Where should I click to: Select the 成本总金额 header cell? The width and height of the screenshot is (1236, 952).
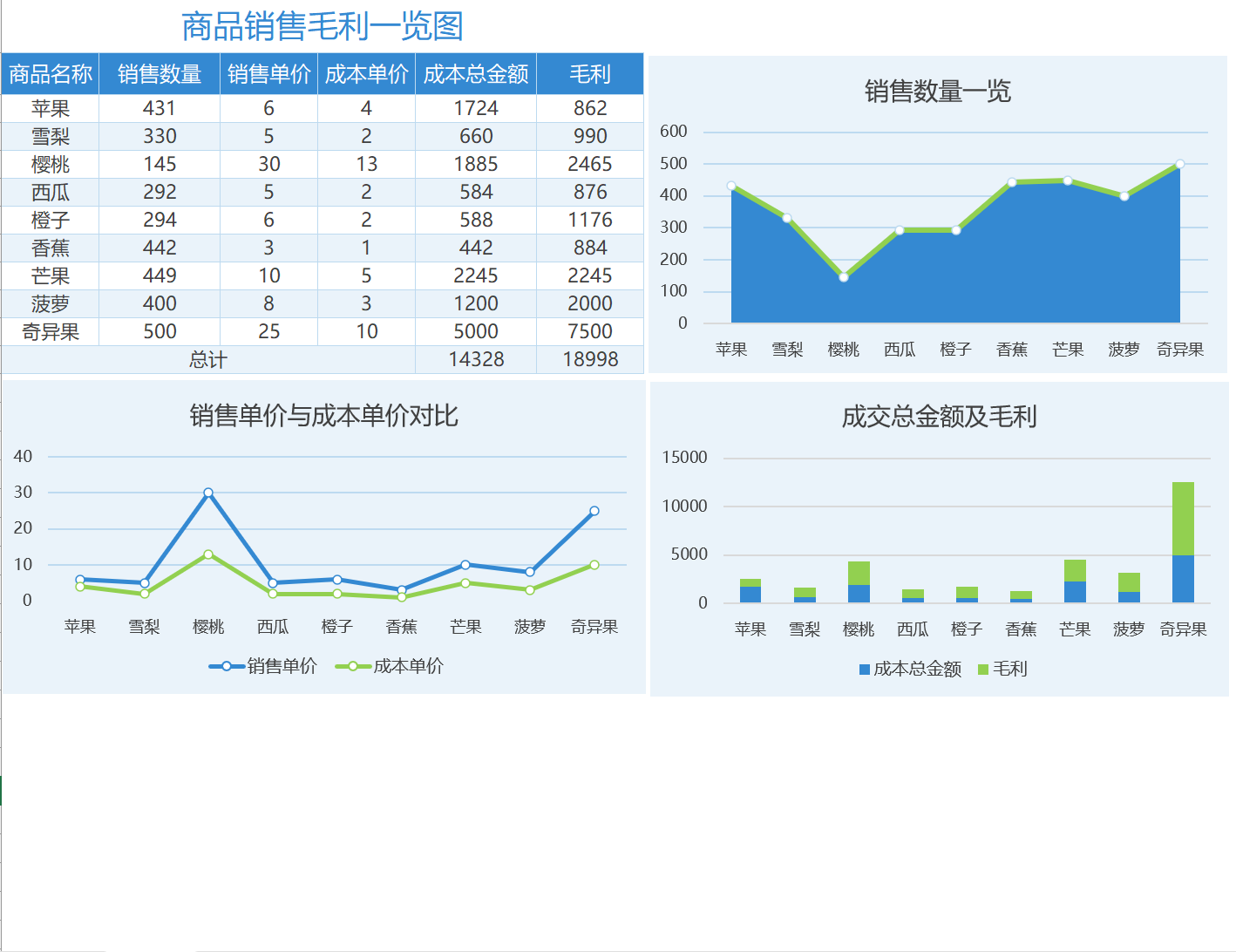476,74
